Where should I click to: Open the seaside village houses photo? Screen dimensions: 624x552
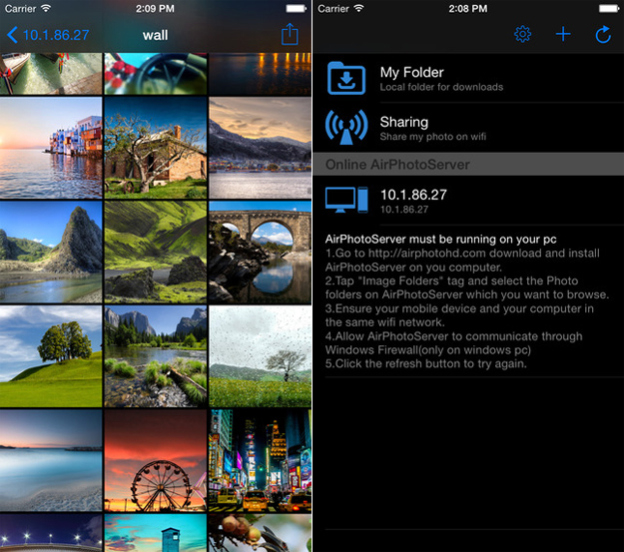click(51, 147)
